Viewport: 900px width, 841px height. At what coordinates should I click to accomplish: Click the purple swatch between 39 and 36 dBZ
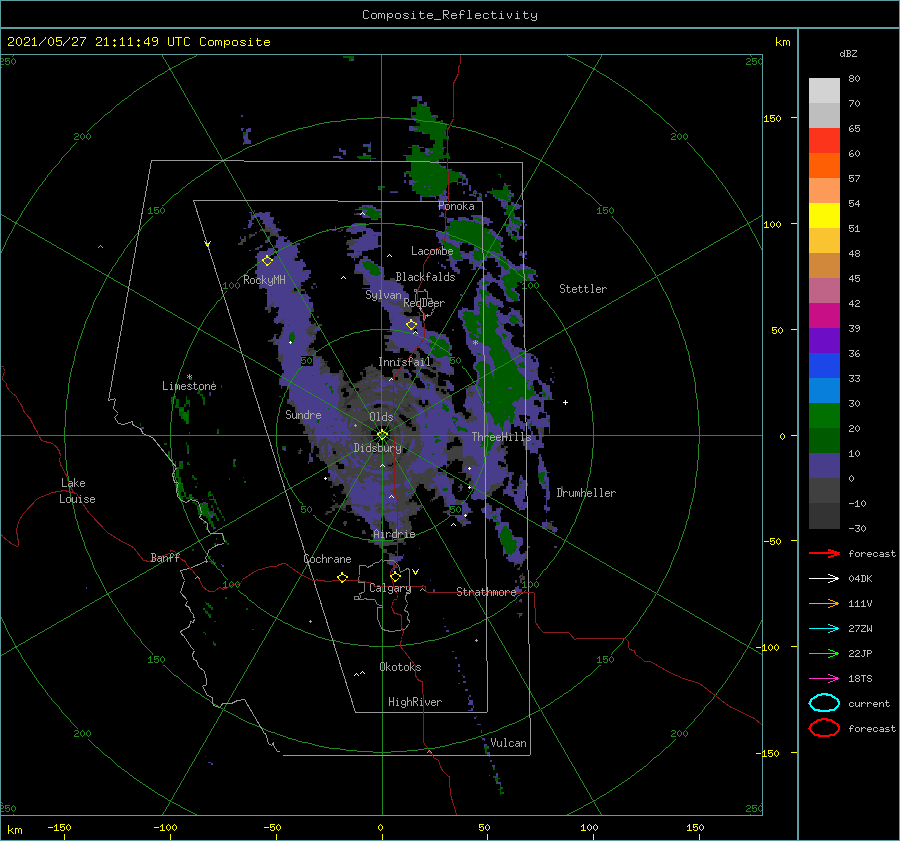[x=824, y=340]
